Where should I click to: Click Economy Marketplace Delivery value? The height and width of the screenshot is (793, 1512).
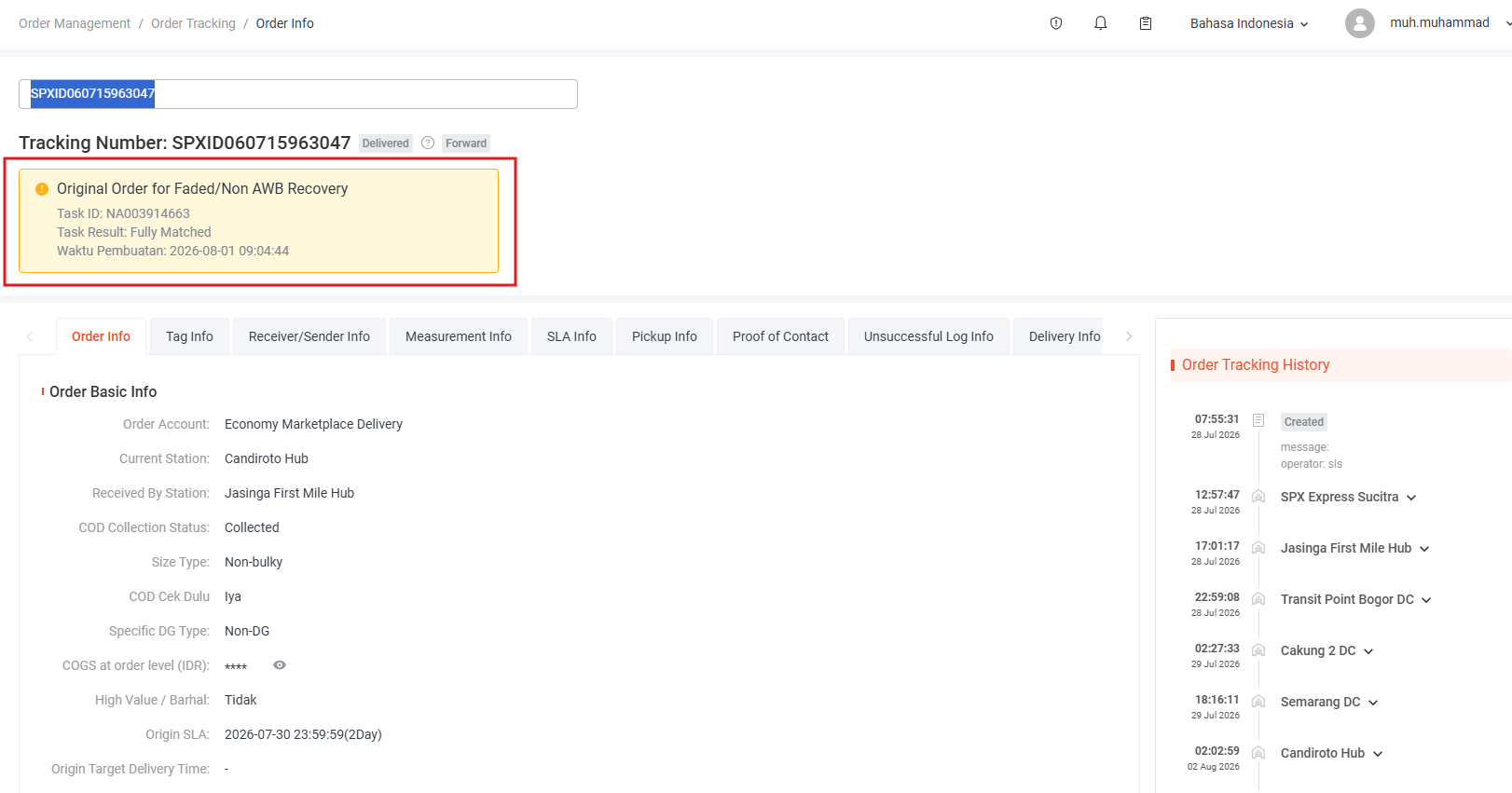point(313,424)
